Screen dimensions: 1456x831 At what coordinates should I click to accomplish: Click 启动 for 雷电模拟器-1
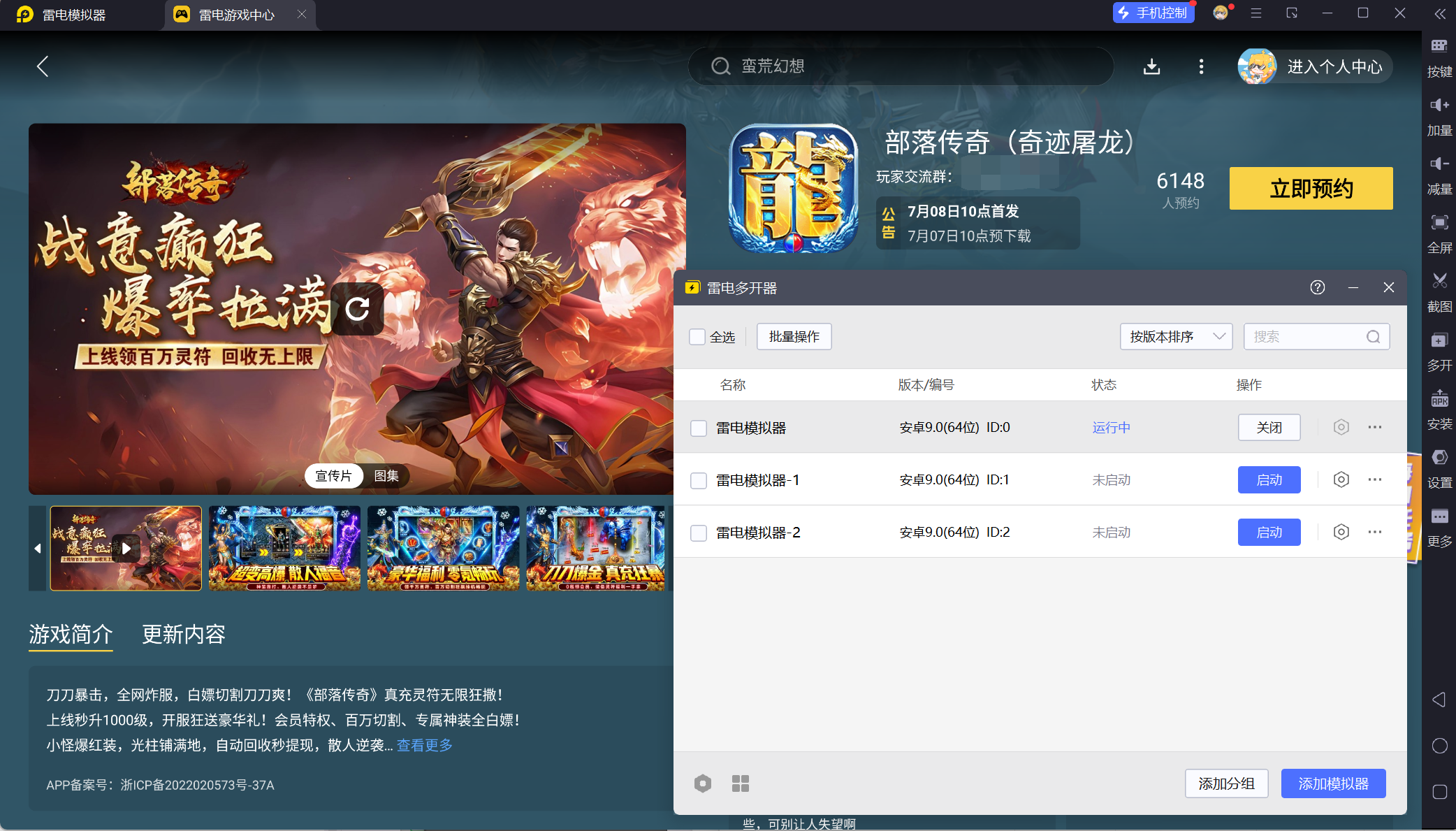1269,479
